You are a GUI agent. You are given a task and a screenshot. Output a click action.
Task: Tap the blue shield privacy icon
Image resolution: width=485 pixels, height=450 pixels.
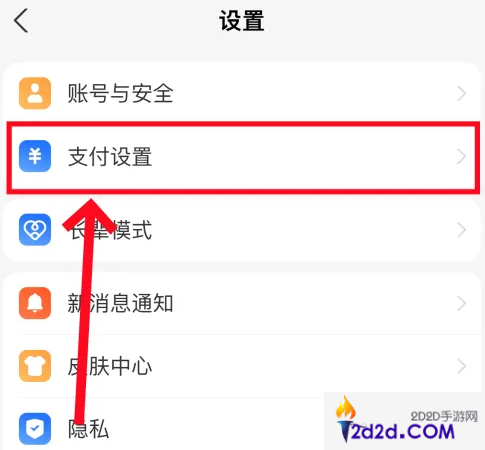click(35, 429)
